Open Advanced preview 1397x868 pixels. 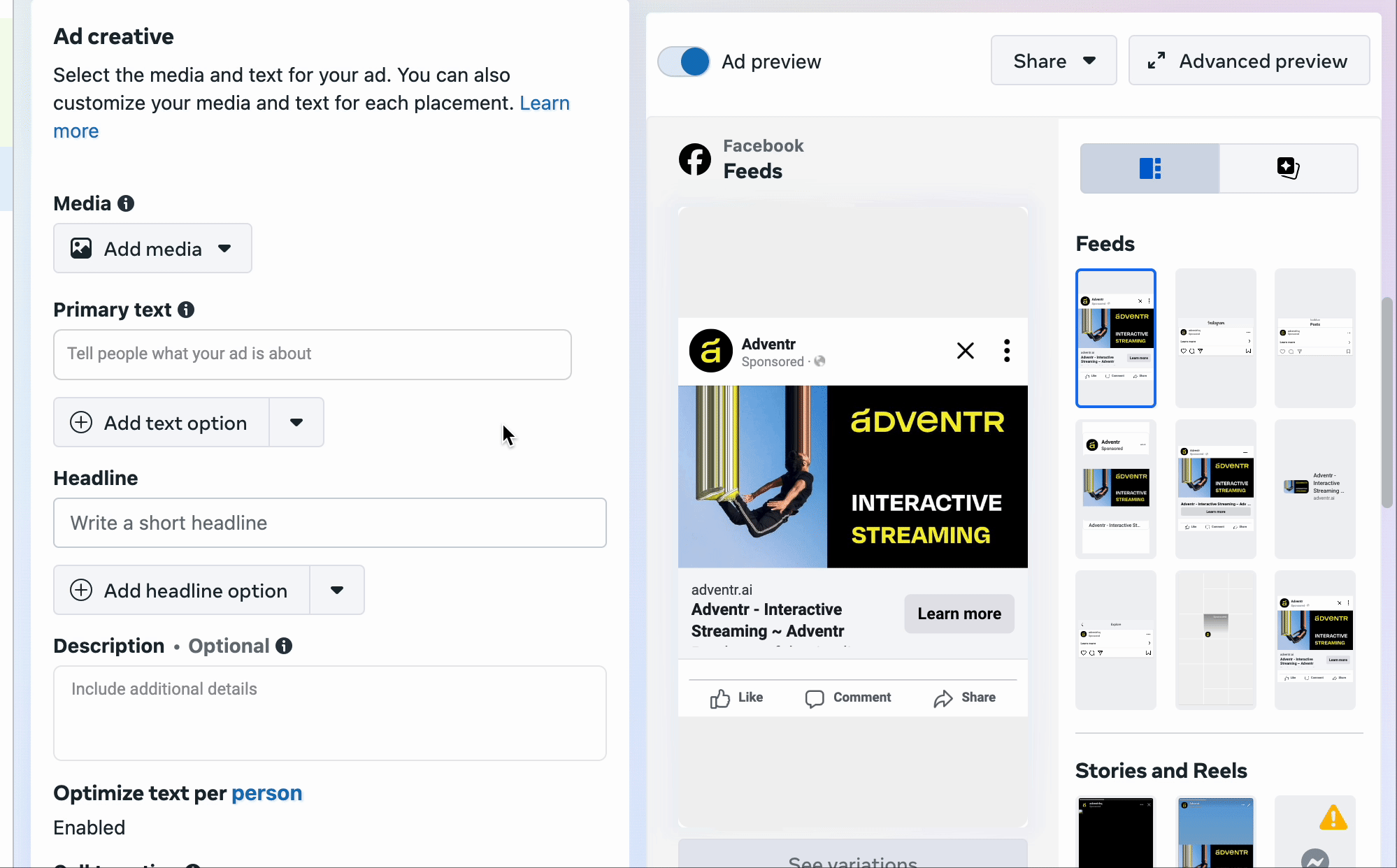click(1249, 61)
